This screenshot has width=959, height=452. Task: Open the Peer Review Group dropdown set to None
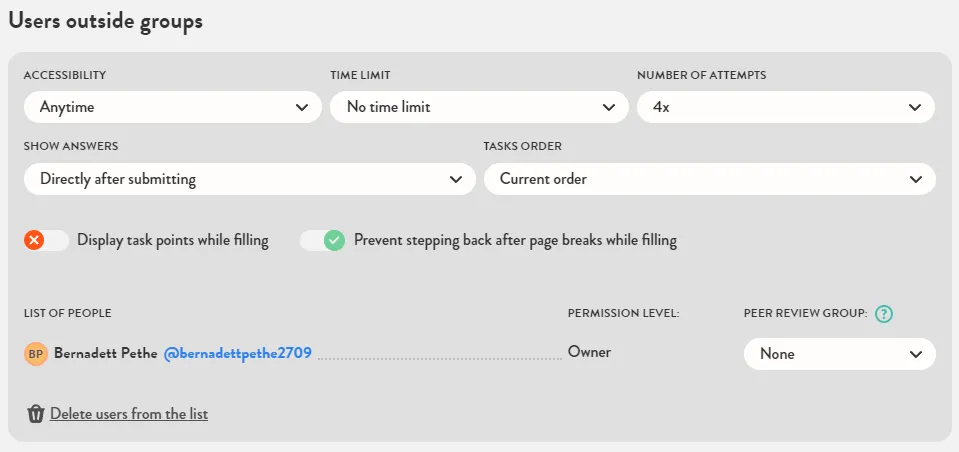point(839,354)
